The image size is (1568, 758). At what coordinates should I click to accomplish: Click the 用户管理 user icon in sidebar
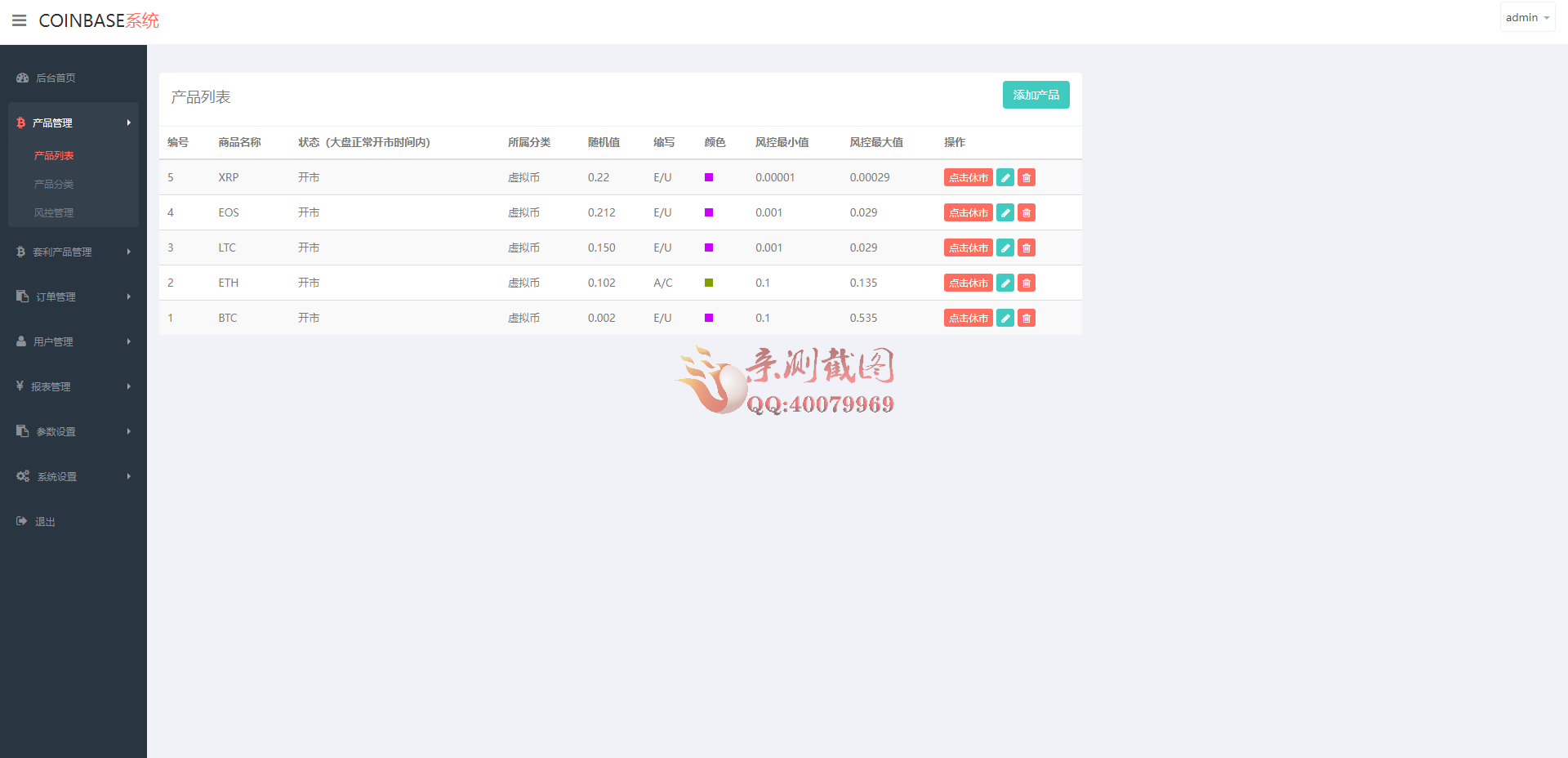tap(21, 341)
